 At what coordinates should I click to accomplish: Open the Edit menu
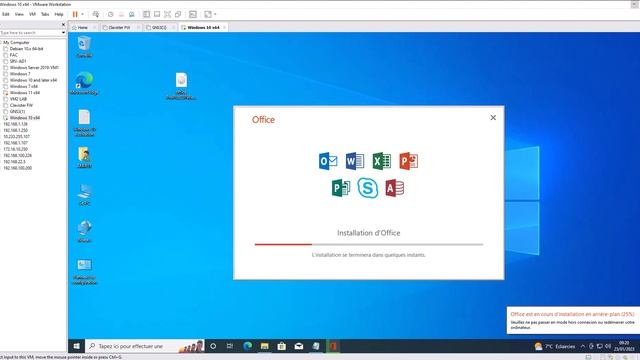tap(6, 14)
